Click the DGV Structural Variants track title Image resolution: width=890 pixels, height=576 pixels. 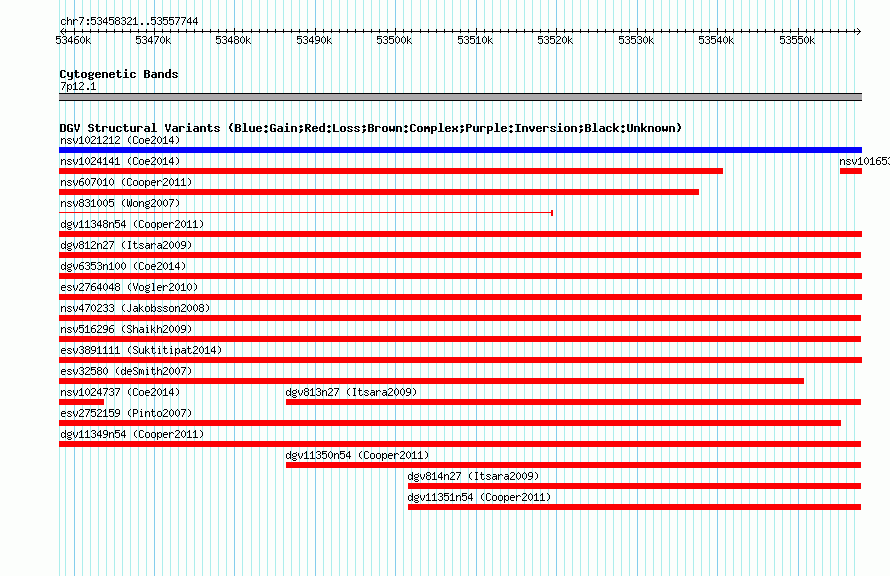point(370,128)
